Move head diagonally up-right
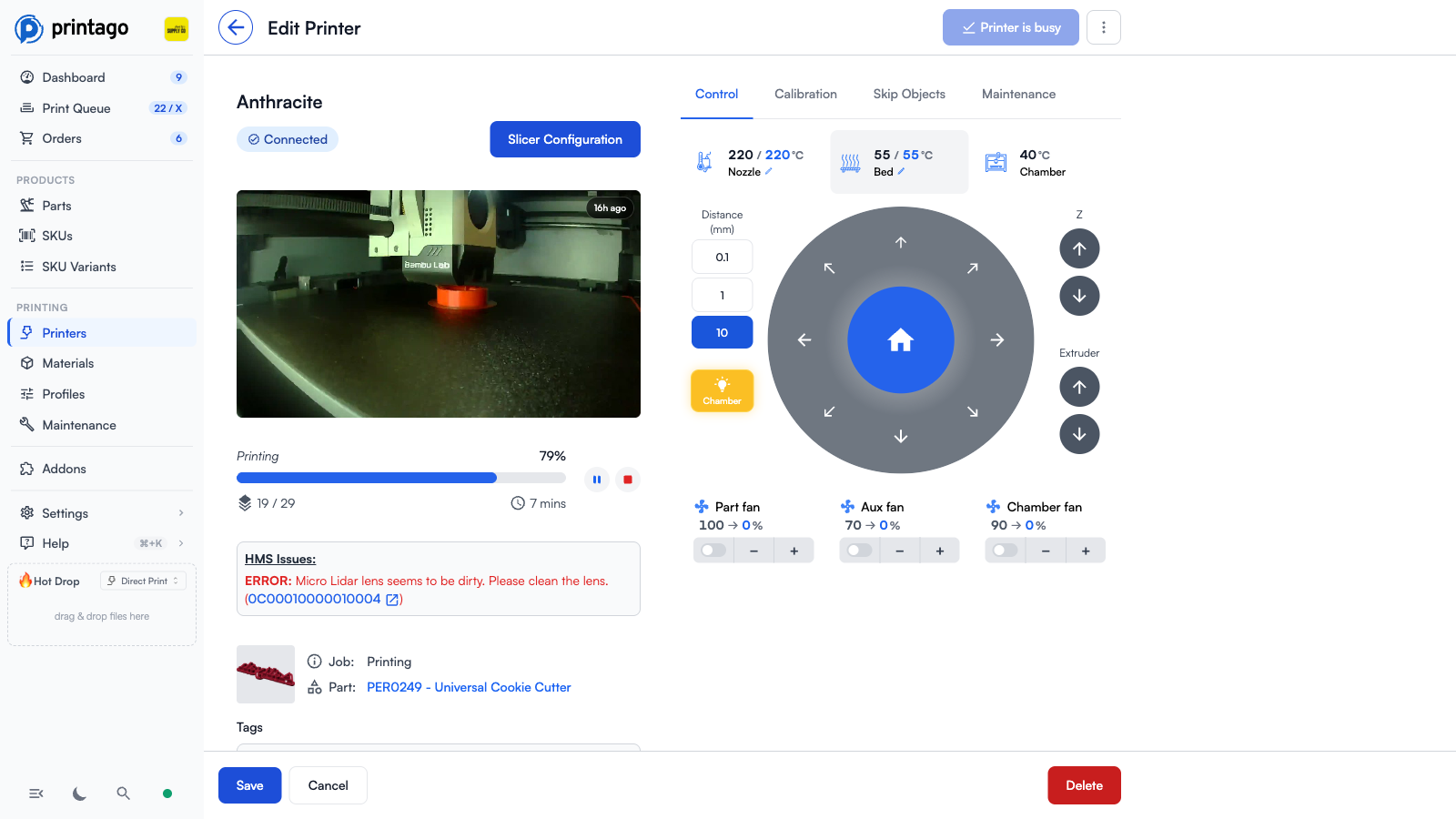This screenshot has height=819, width=1456. click(973, 268)
